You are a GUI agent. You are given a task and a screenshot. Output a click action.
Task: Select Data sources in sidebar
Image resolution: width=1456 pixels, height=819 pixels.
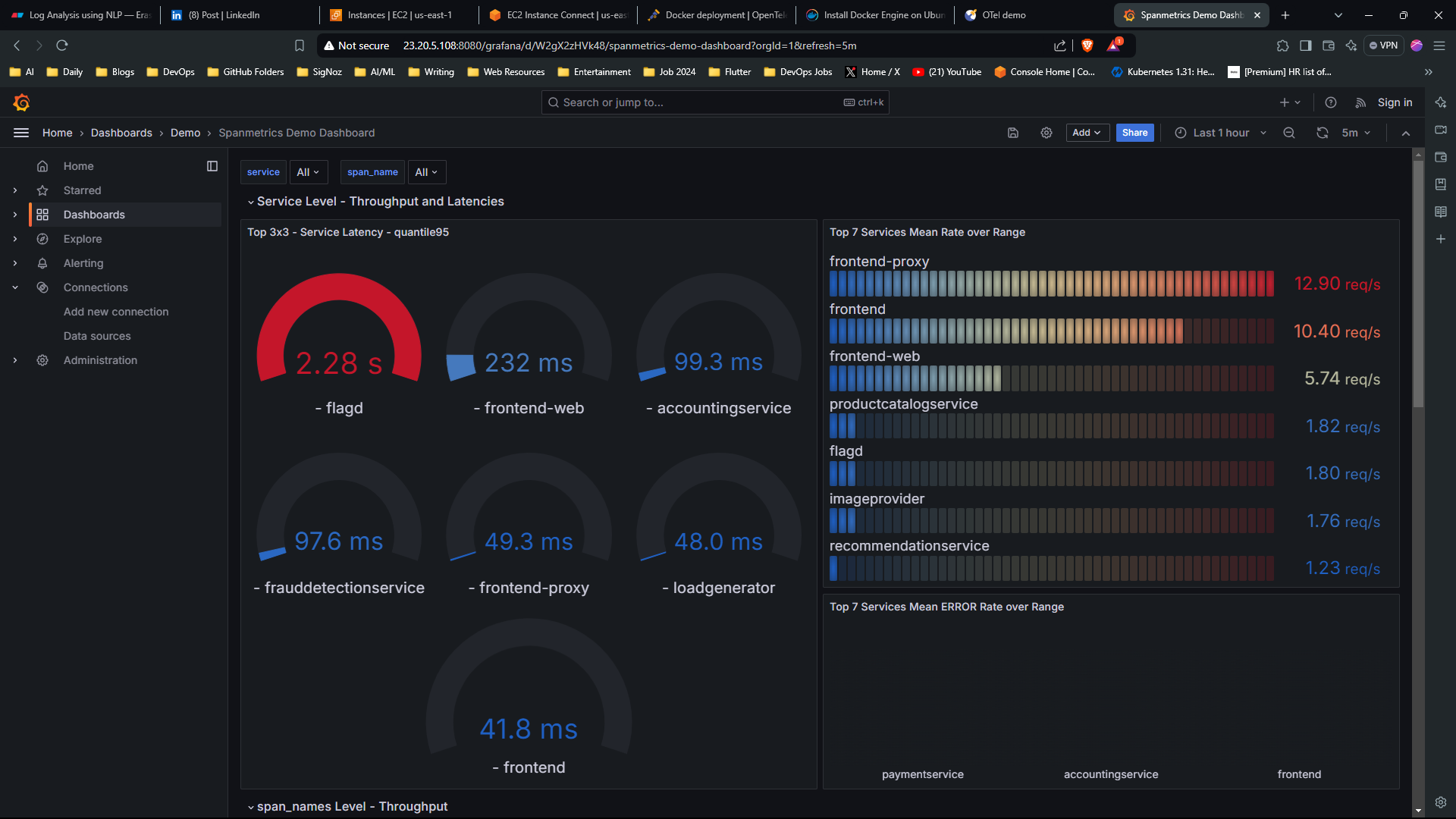tap(97, 336)
